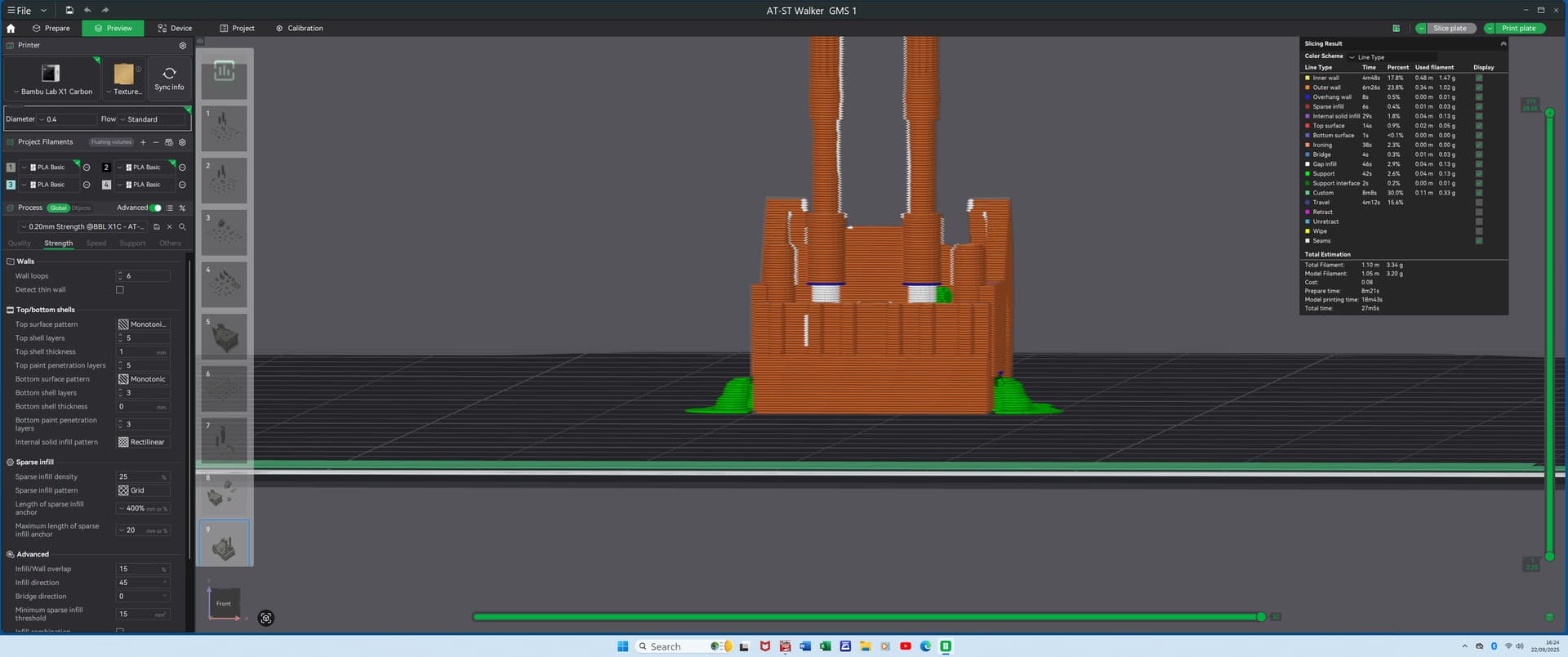Open Flushing volumes button
Viewport: 1568px width, 657px height.
pos(111,142)
